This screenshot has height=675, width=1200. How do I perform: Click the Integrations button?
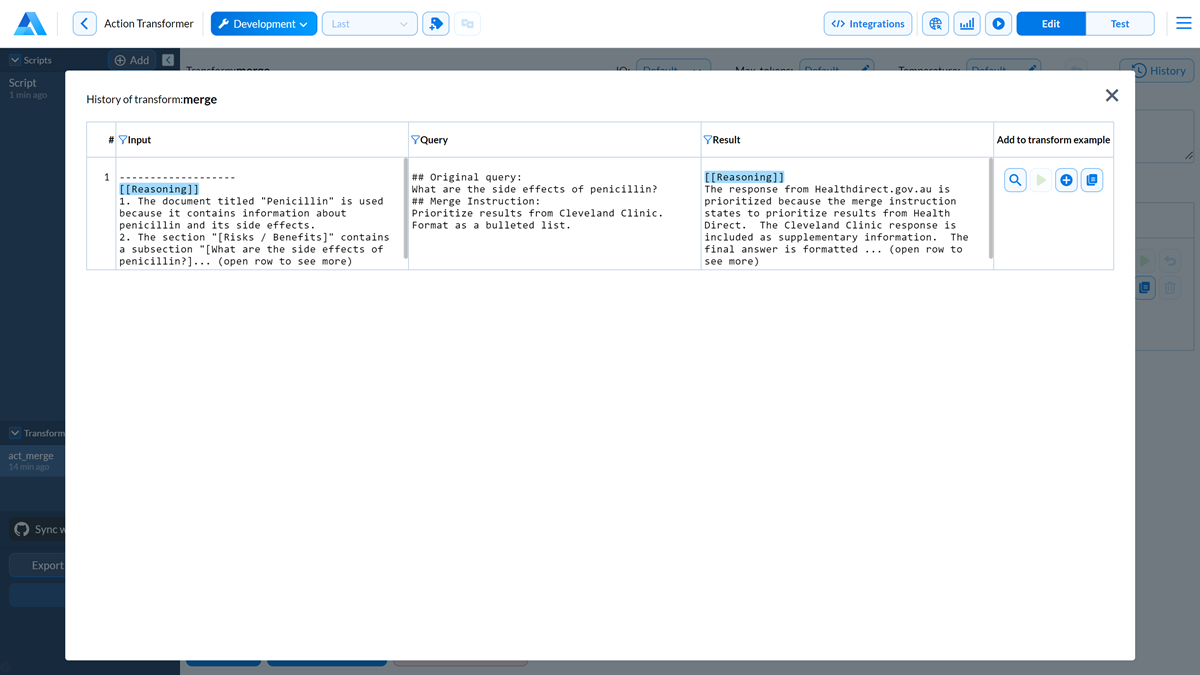click(x=868, y=24)
